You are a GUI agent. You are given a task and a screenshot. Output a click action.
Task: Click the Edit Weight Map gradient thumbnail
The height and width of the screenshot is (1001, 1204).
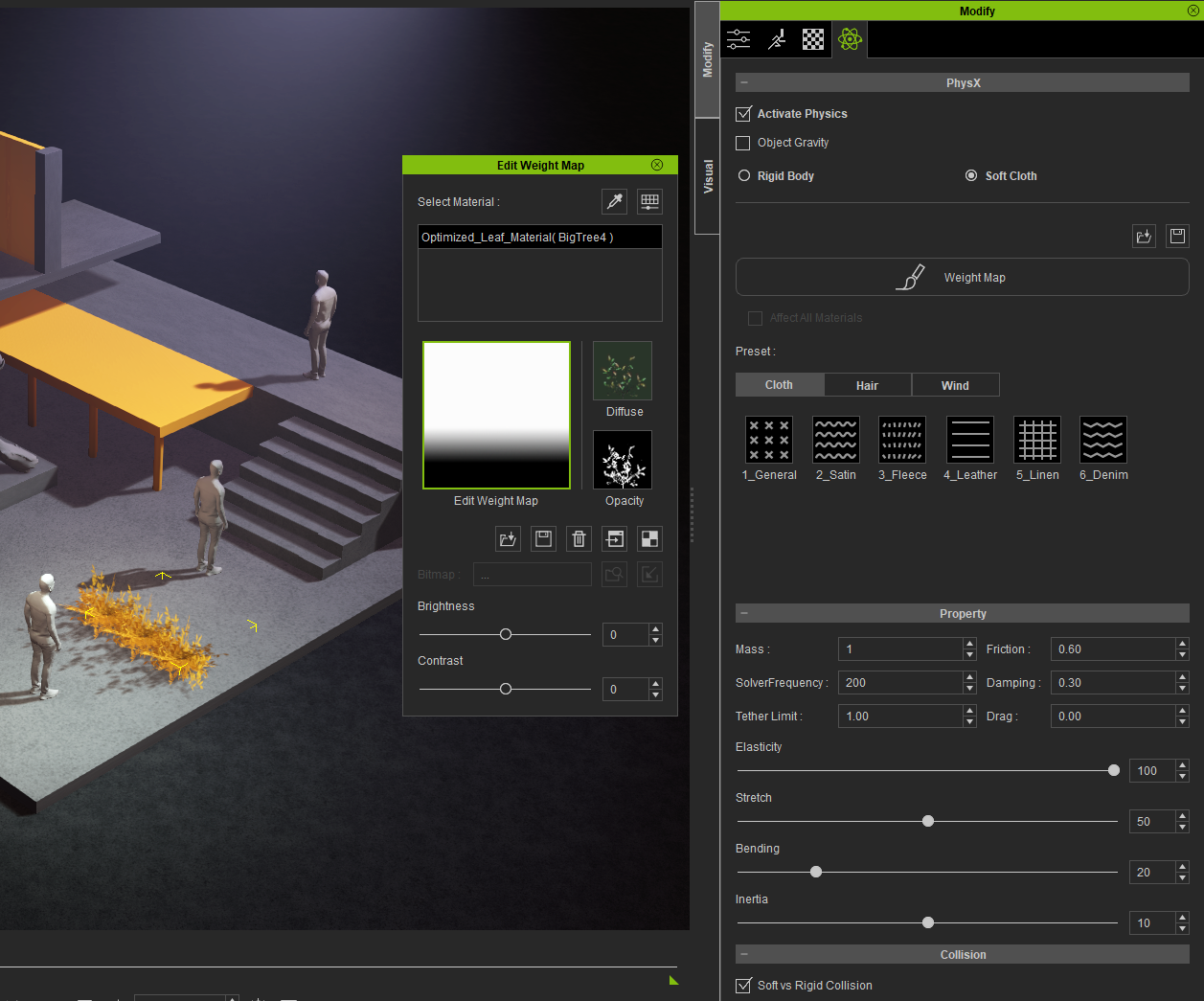pyautogui.click(x=496, y=416)
